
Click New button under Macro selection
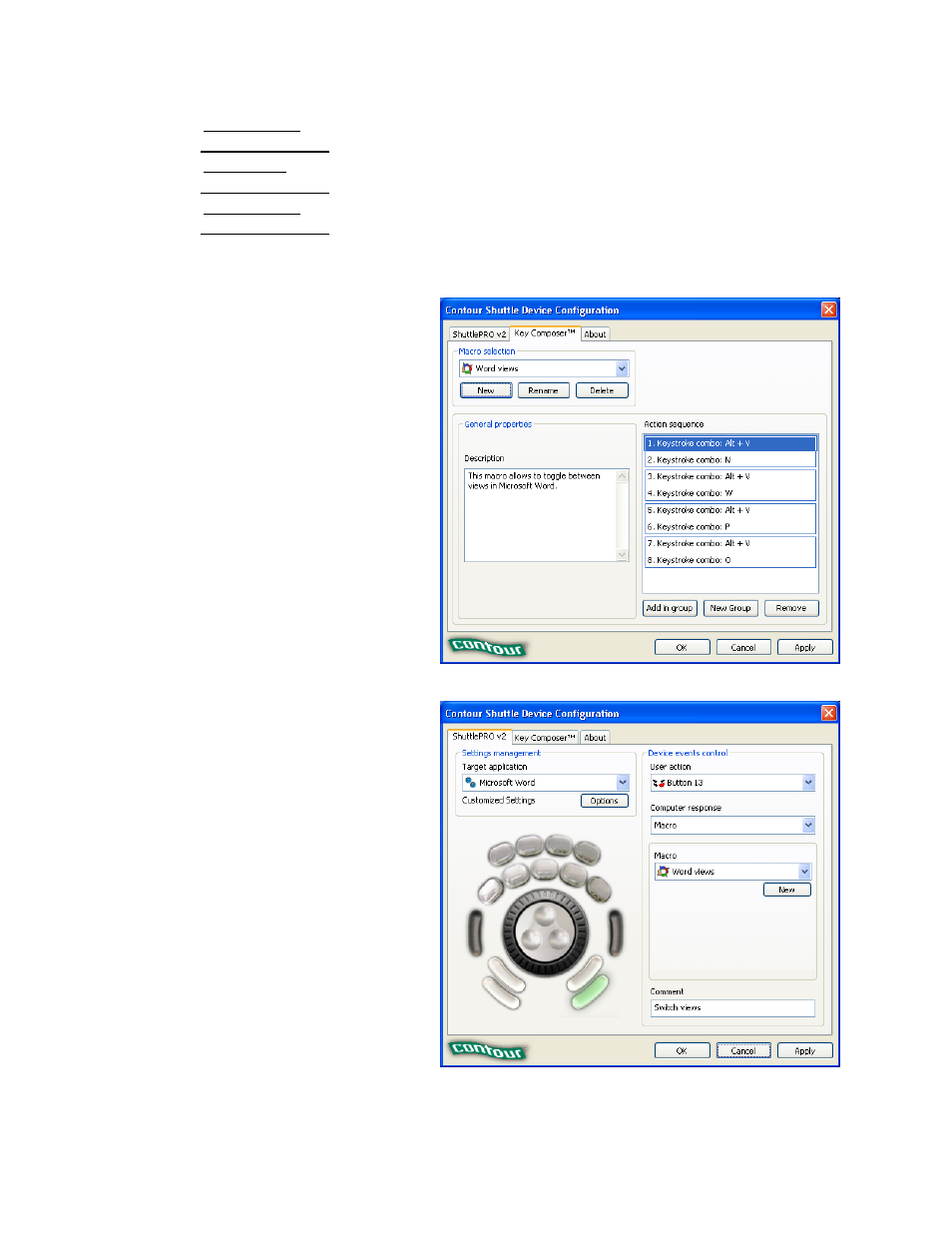pos(486,390)
